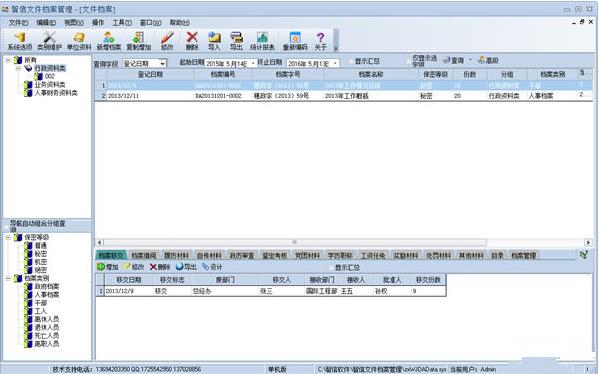599x374 pixels.
Task: Toggle lower 显示汇总 checkbox in detail panel
Action: tap(331, 267)
